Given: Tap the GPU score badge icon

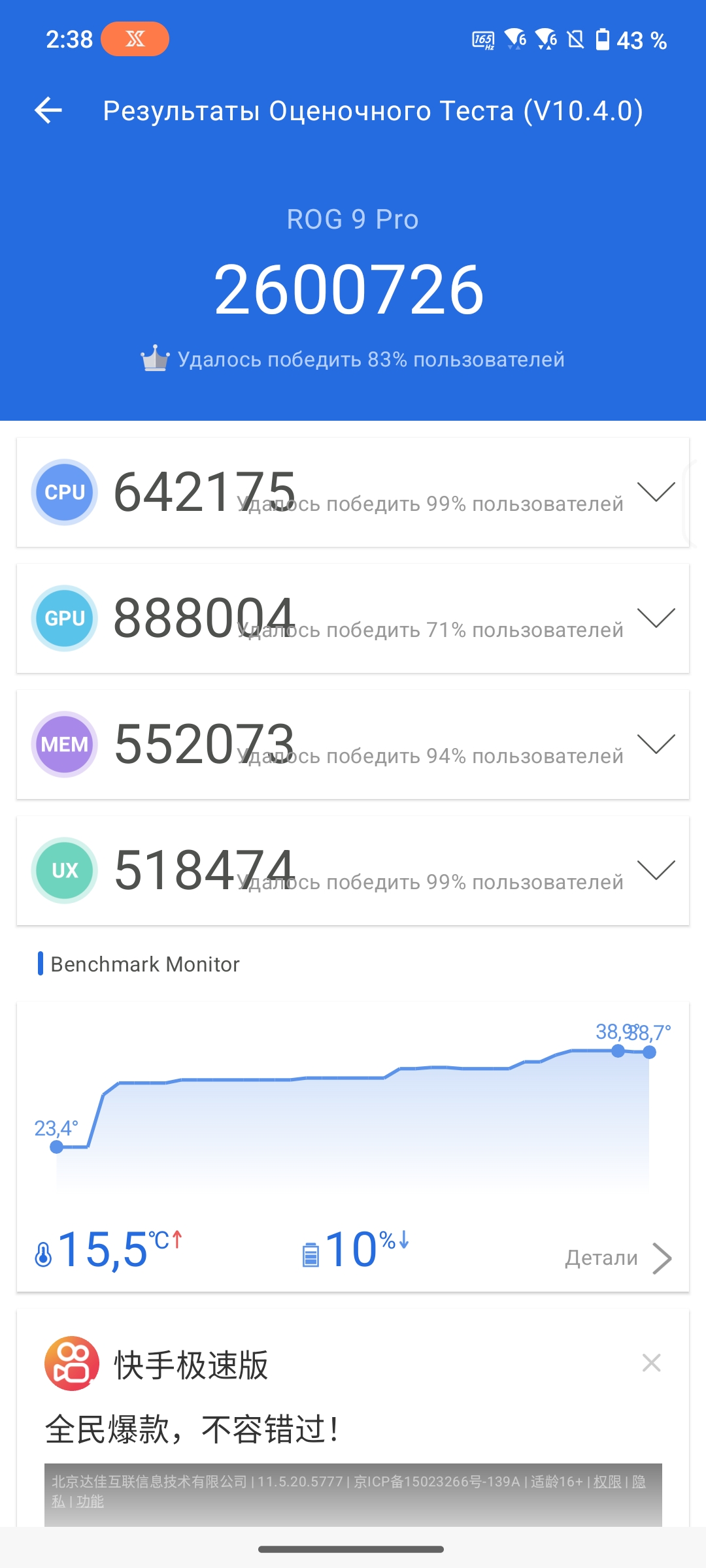Looking at the screenshot, I should (65, 618).
